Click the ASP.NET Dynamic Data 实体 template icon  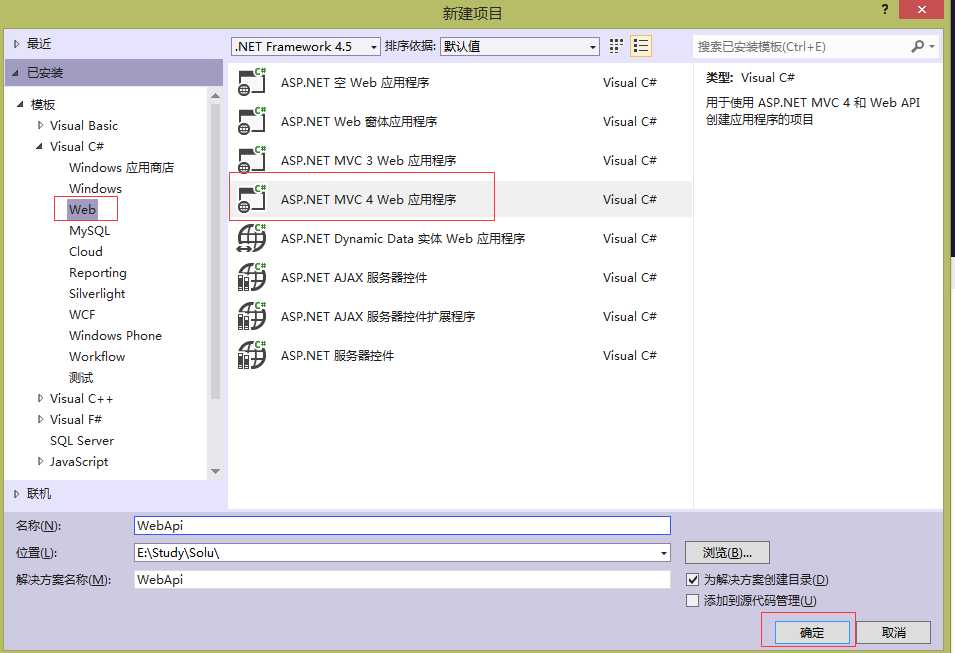(x=252, y=238)
